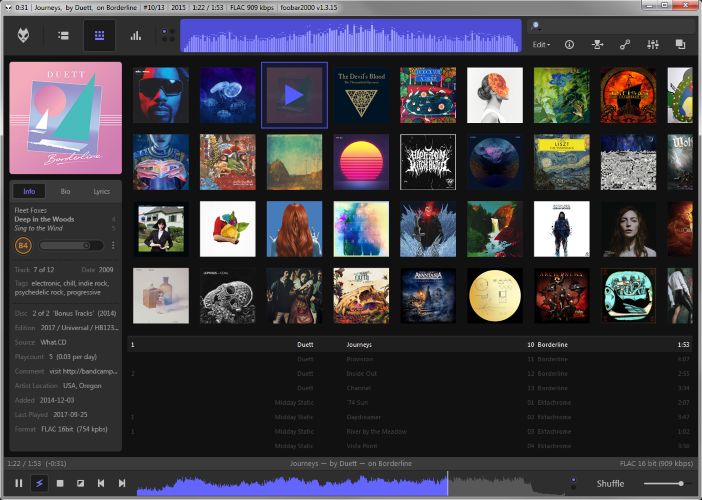
Task: Switch to the Bio tab
Action: (65, 191)
